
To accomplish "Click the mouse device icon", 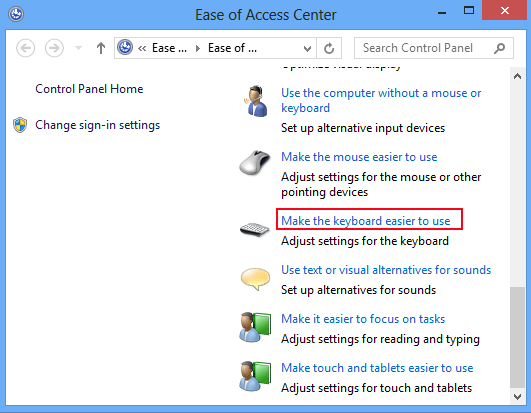I will click(255, 162).
